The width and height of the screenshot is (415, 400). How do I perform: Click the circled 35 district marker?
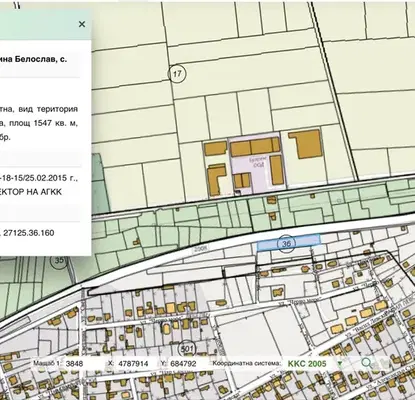pyautogui.click(x=59, y=260)
